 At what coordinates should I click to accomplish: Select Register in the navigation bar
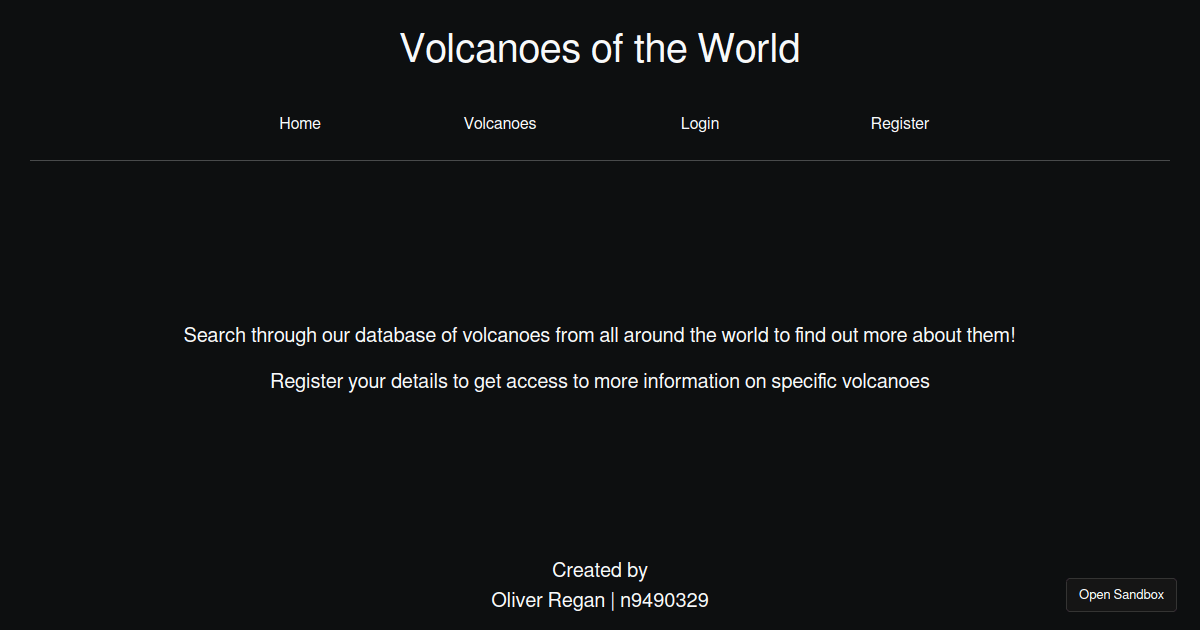point(900,124)
